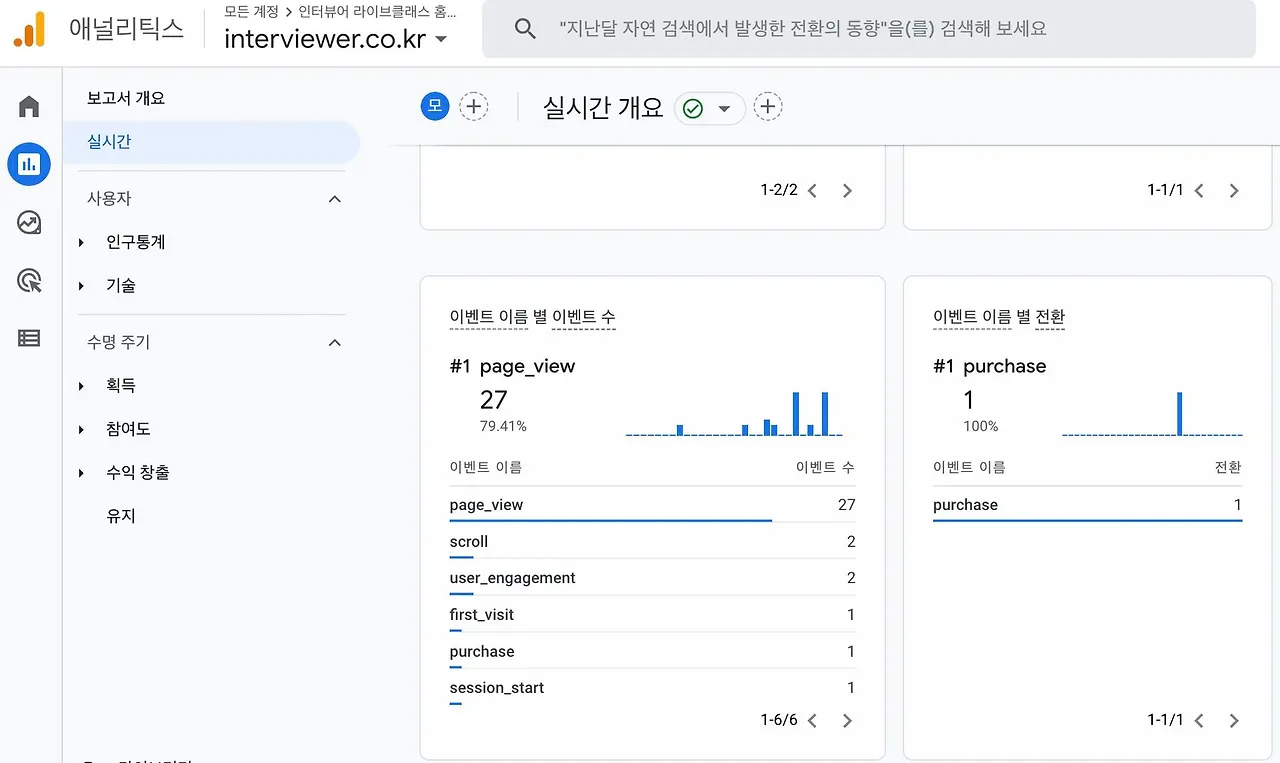Click the magnifier icon in the search bar
Image resolution: width=1280 pixels, height=763 pixels.
pyautogui.click(x=525, y=28)
